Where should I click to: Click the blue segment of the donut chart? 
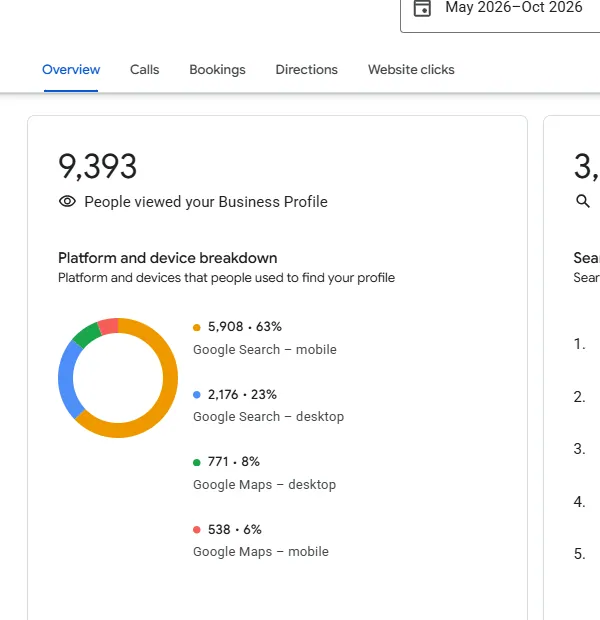click(x=67, y=380)
